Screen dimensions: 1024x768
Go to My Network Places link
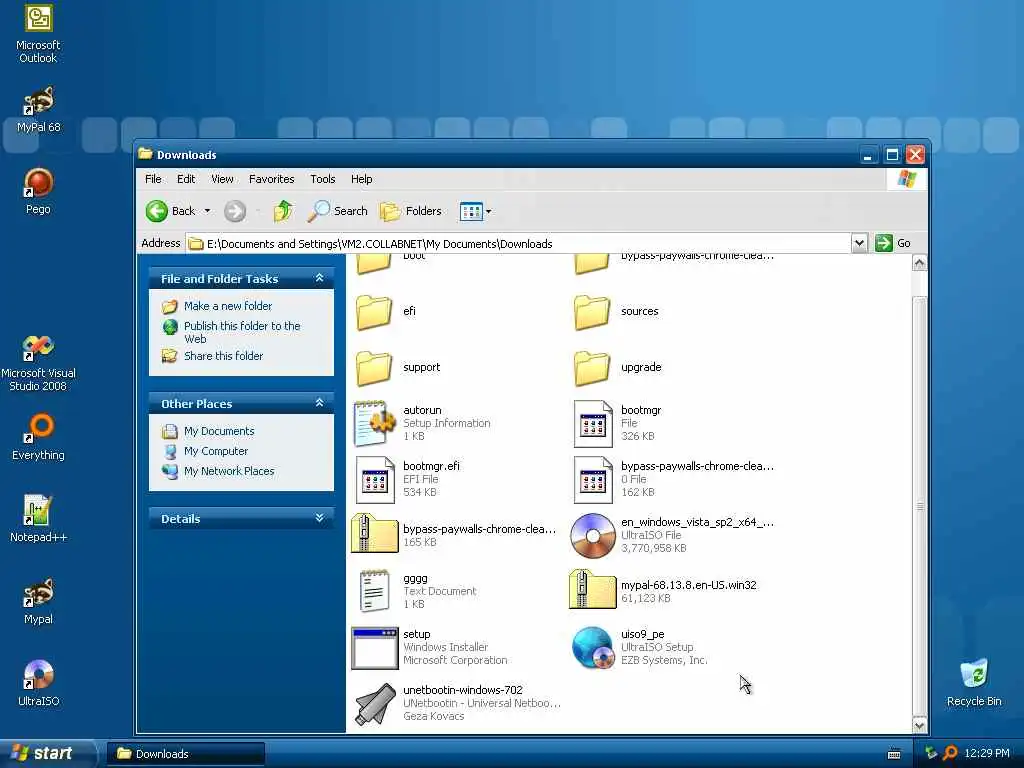pyautogui.click(x=229, y=471)
